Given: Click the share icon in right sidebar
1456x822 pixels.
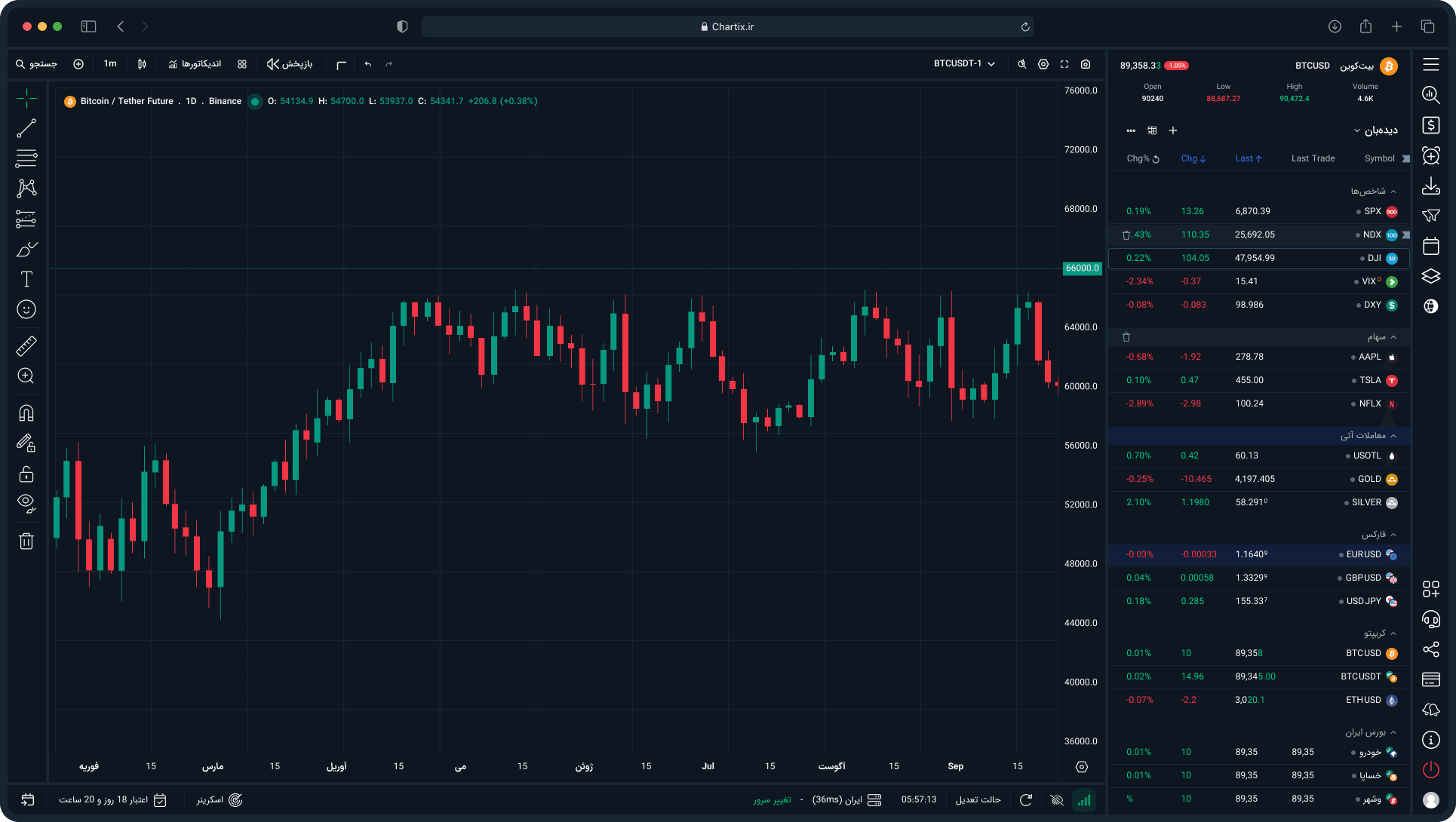Looking at the screenshot, I should [x=1430, y=649].
